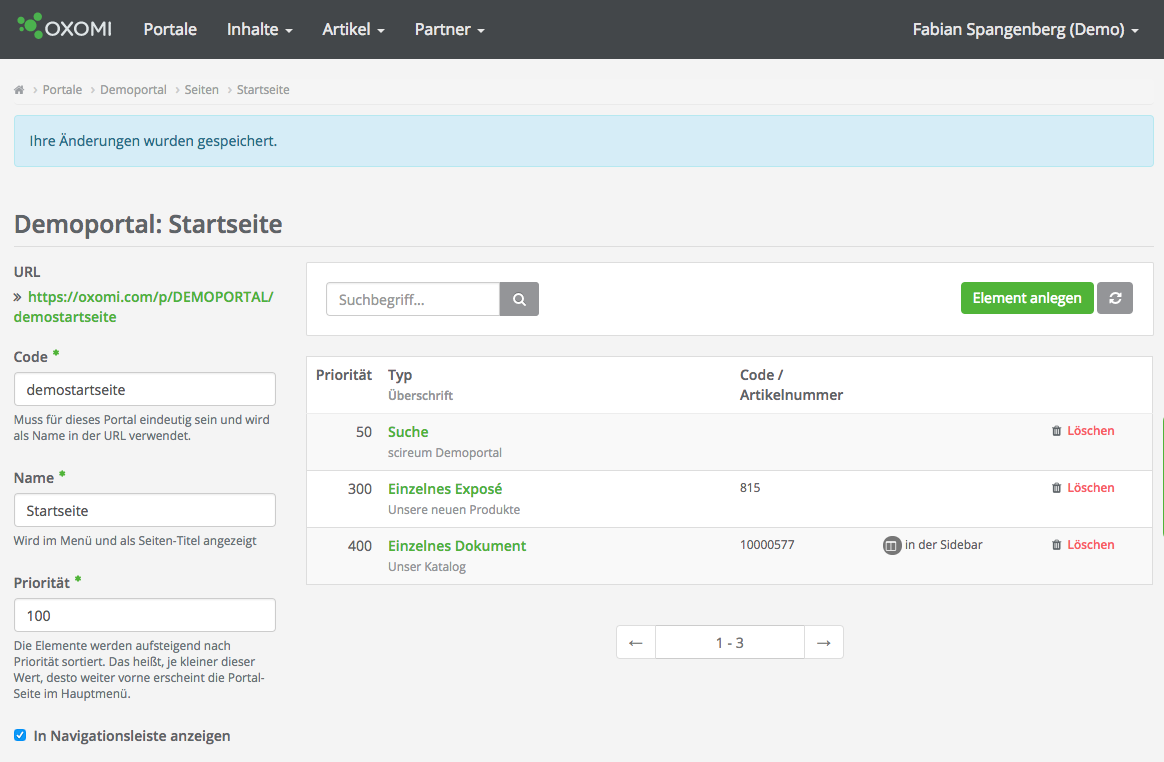Open the Einzelnes Exposé element
The image size is (1164, 762).
[x=445, y=489]
